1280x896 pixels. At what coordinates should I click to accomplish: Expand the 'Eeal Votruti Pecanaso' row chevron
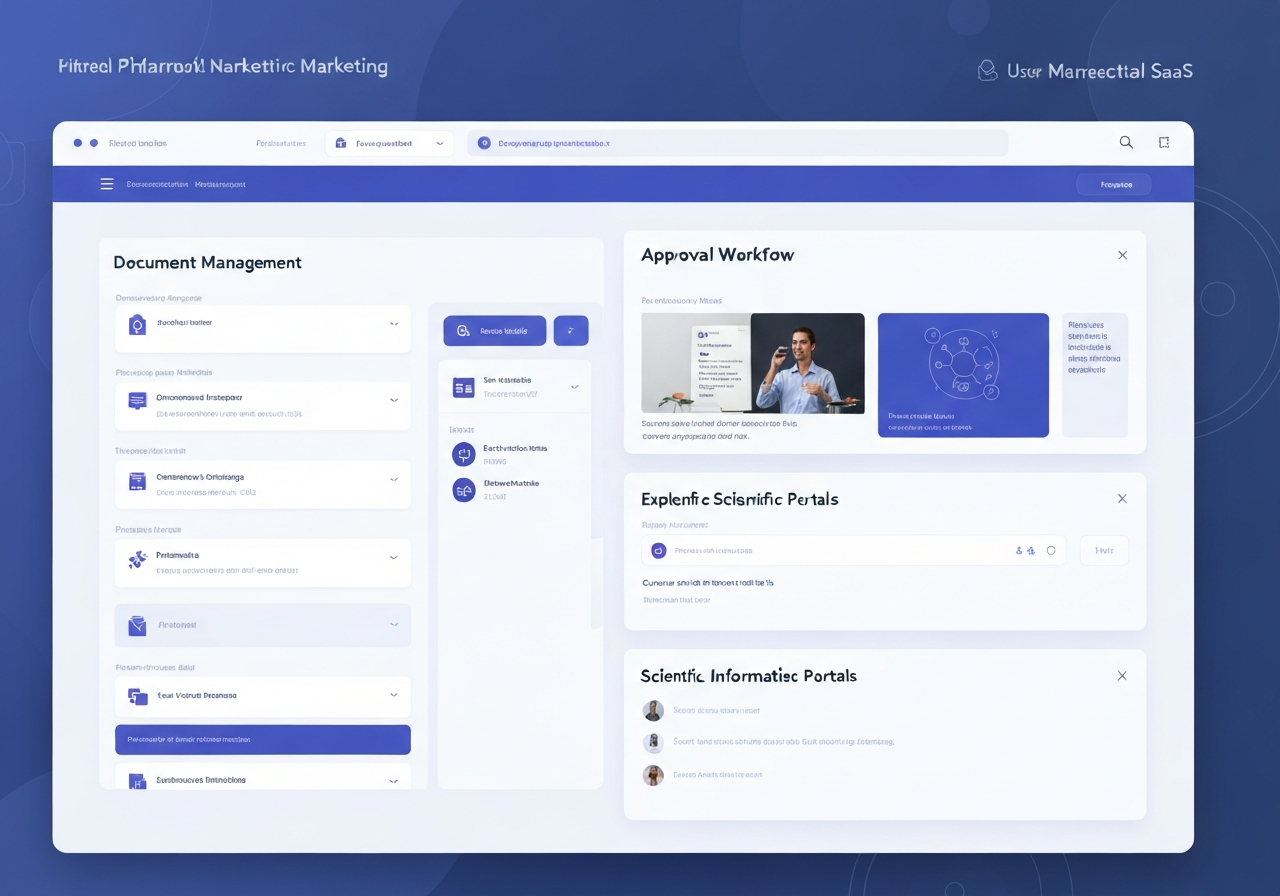pyautogui.click(x=393, y=695)
